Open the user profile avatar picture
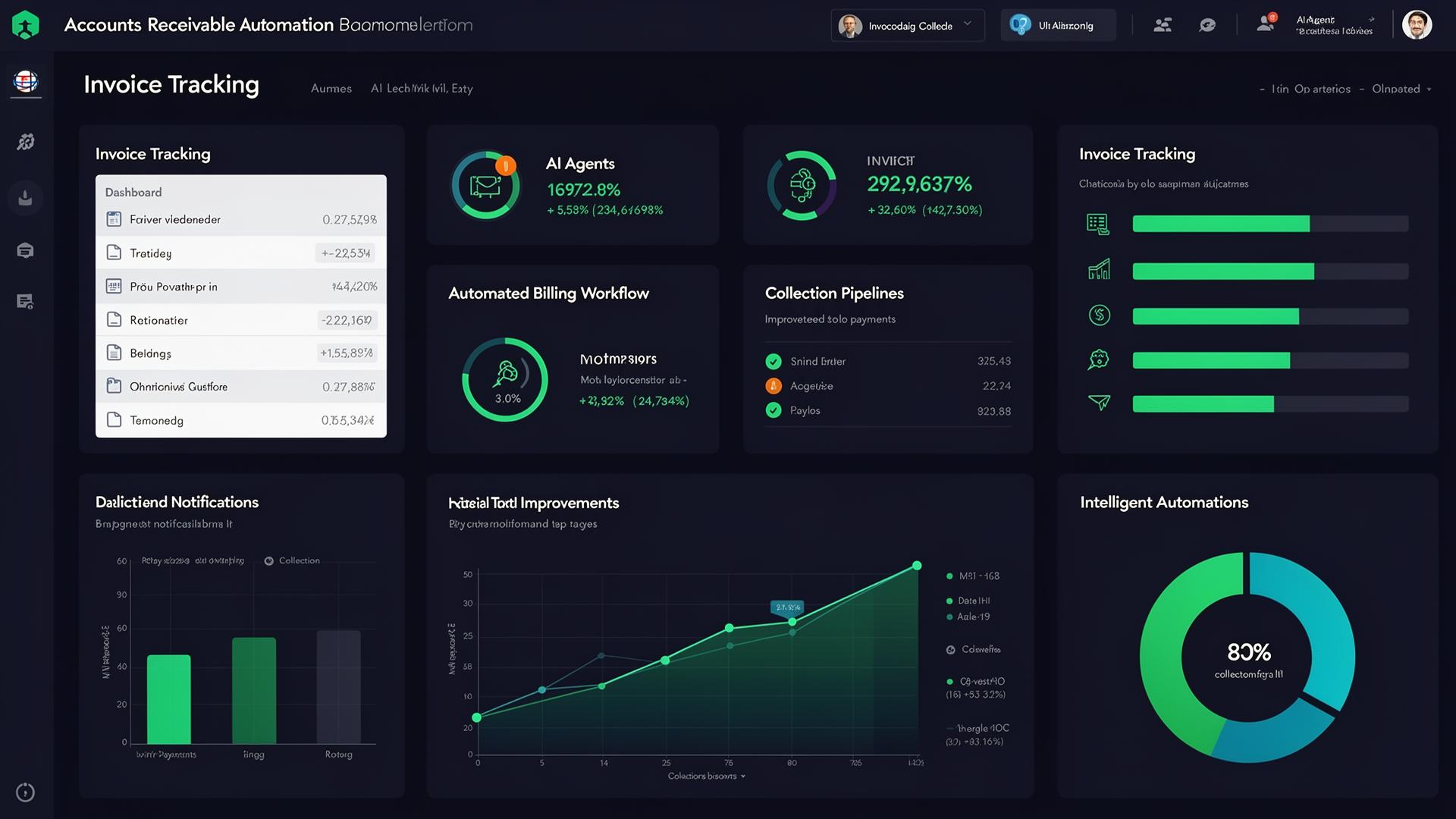The width and height of the screenshot is (1456, 819). tap(1417, 24)
